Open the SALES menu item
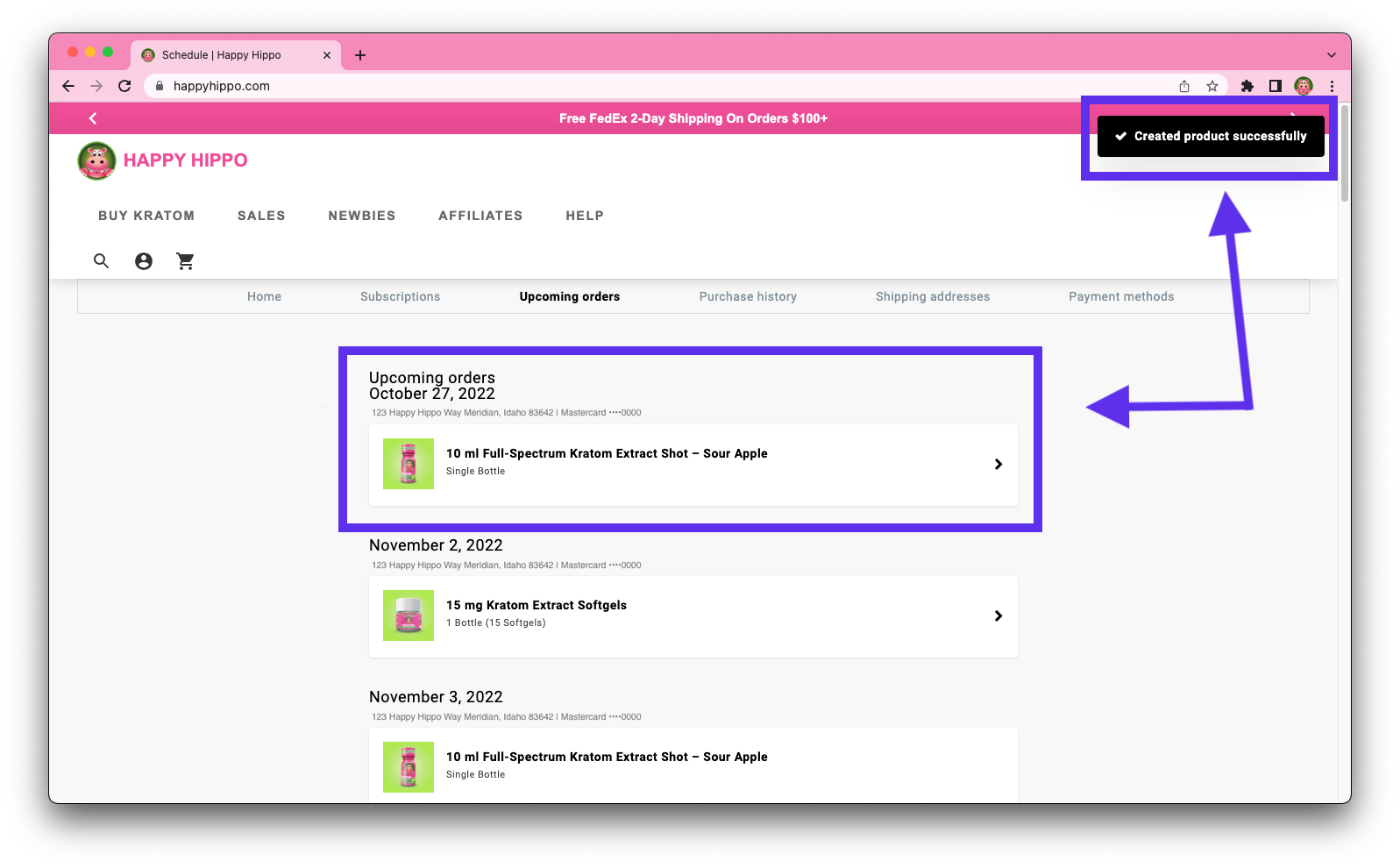Image resolution: width=1400 pixels, height=868 pixels. pos(261,216)
